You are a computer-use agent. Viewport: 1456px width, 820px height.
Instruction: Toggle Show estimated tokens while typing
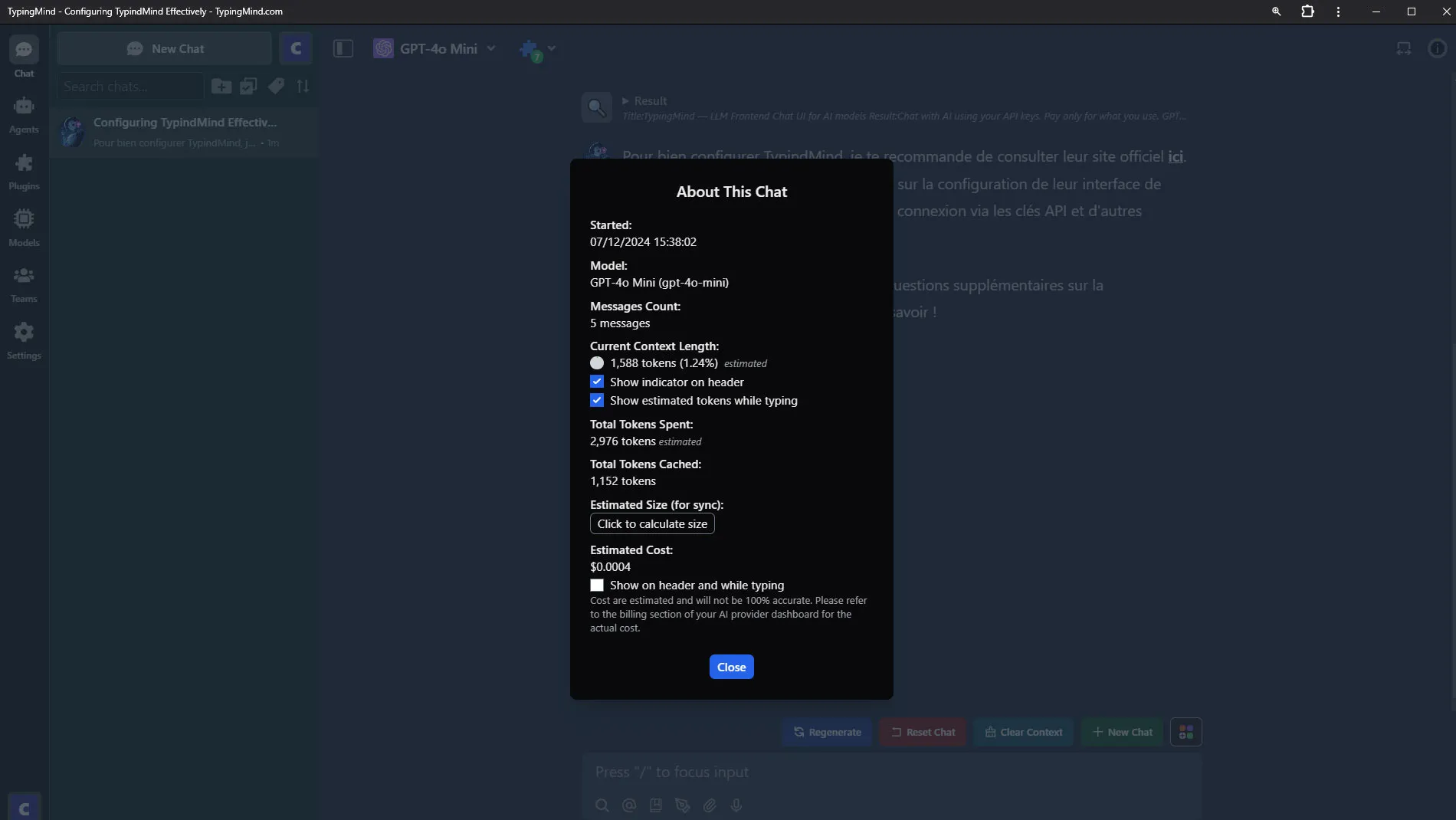597,400
